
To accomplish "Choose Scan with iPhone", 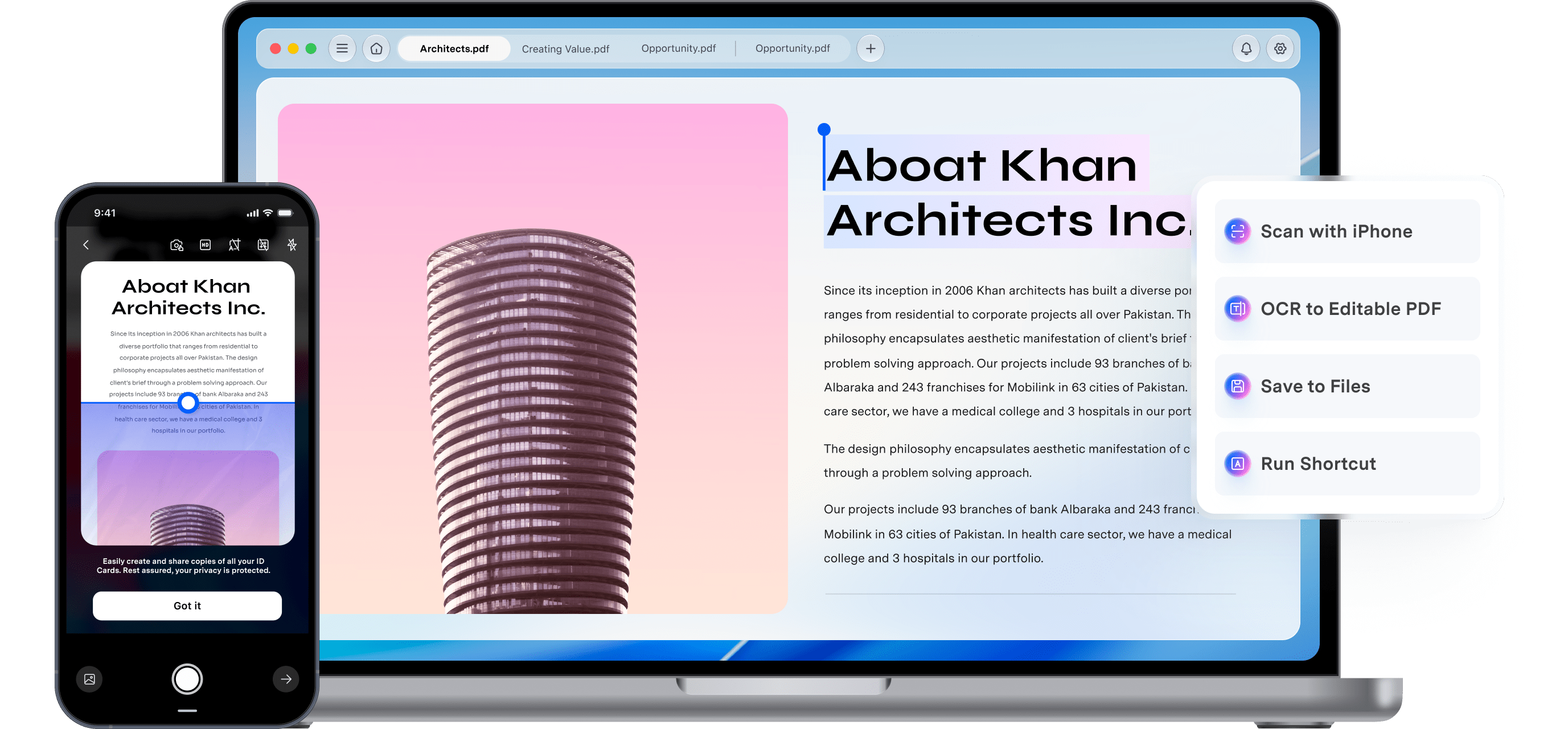I will pos(1347,231).
